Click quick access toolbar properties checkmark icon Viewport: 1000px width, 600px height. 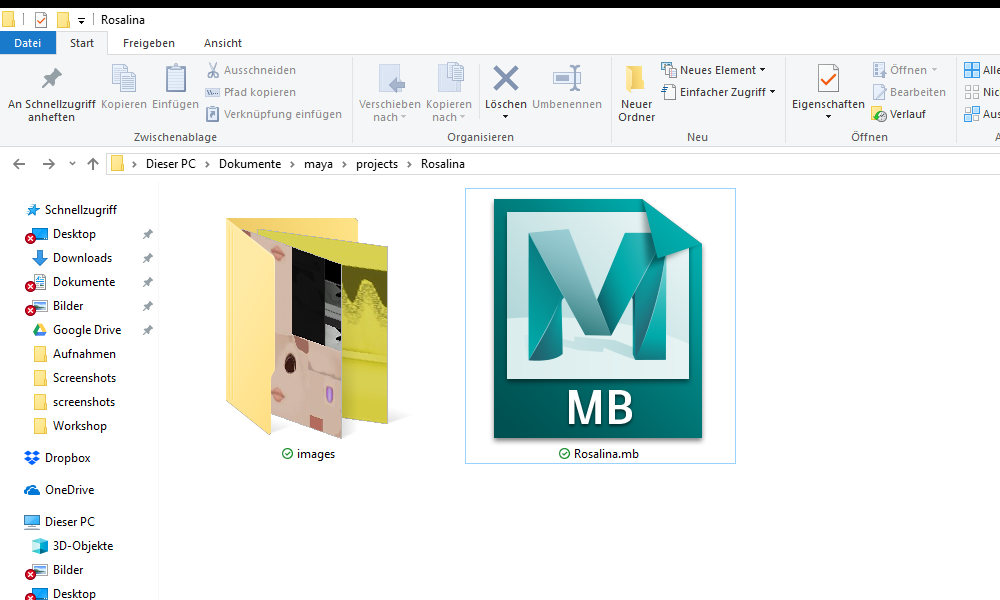(x=41, y=20)
